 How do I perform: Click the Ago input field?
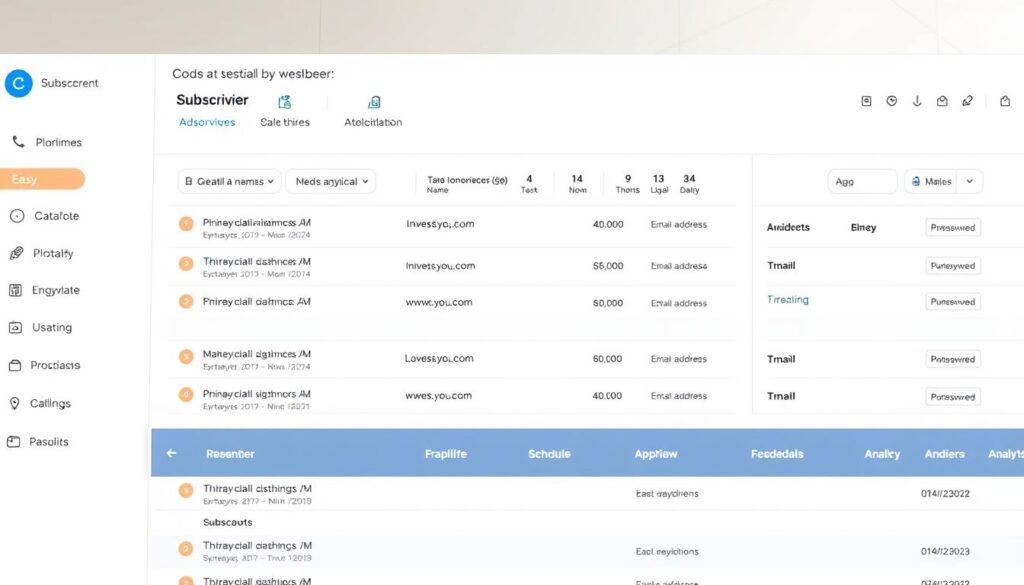pyautogui.click(x=862, y=181)
